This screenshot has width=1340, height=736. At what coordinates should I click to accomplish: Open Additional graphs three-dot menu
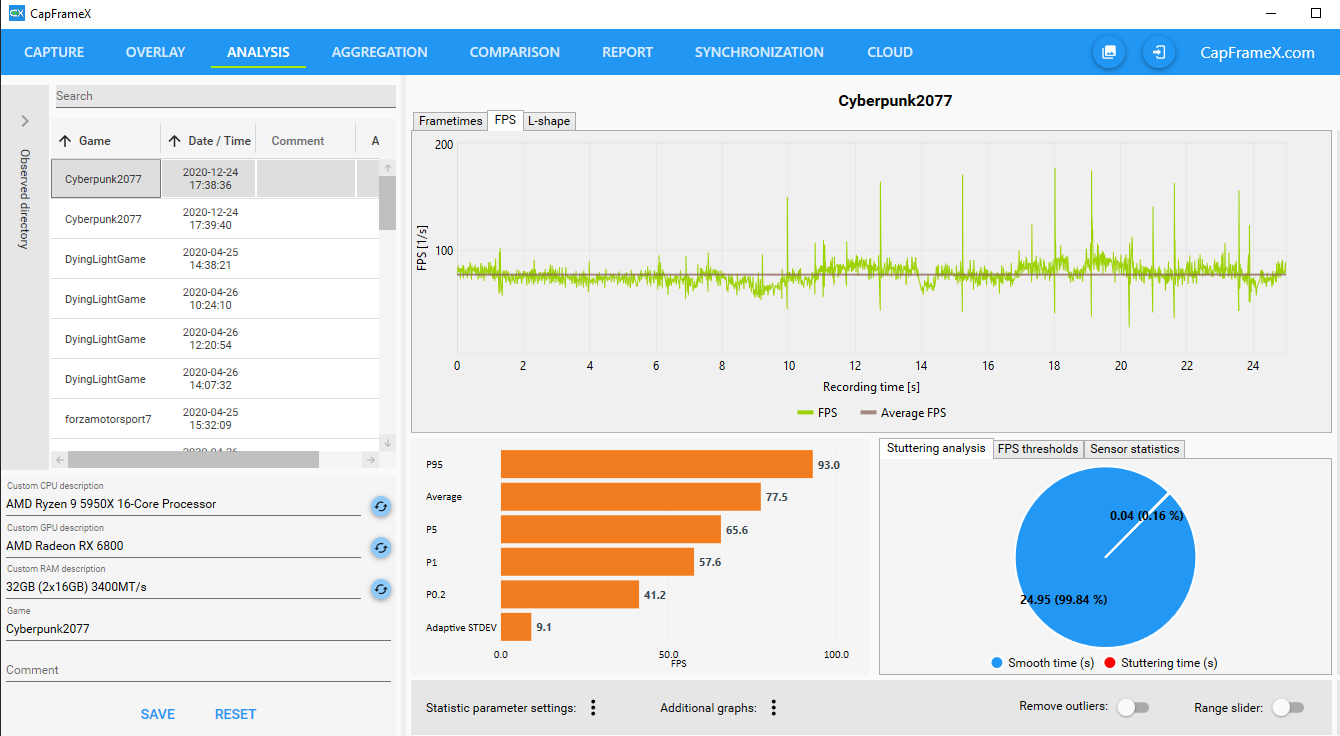click(x=773, y=708)
